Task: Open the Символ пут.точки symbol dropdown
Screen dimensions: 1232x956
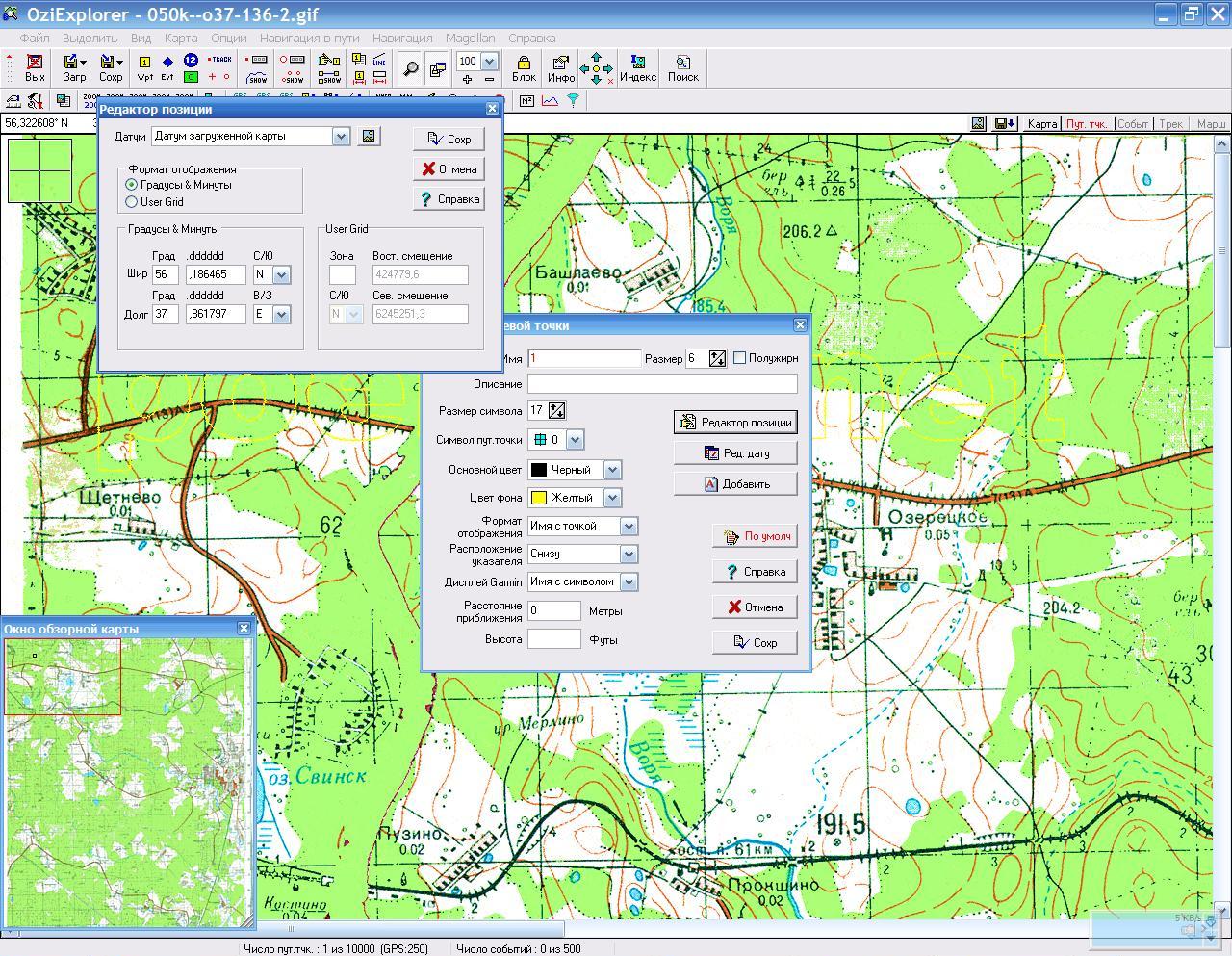Action: (575, 440)
